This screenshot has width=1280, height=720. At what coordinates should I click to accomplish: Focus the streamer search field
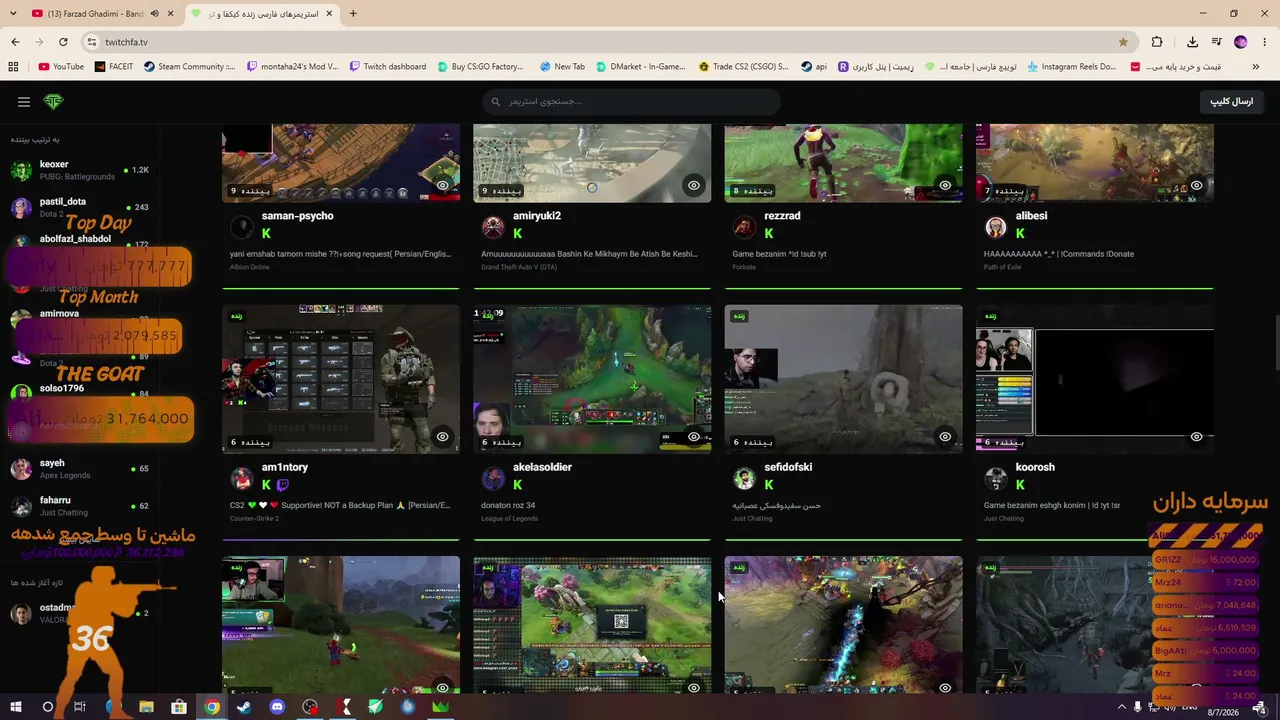point(631,101)
